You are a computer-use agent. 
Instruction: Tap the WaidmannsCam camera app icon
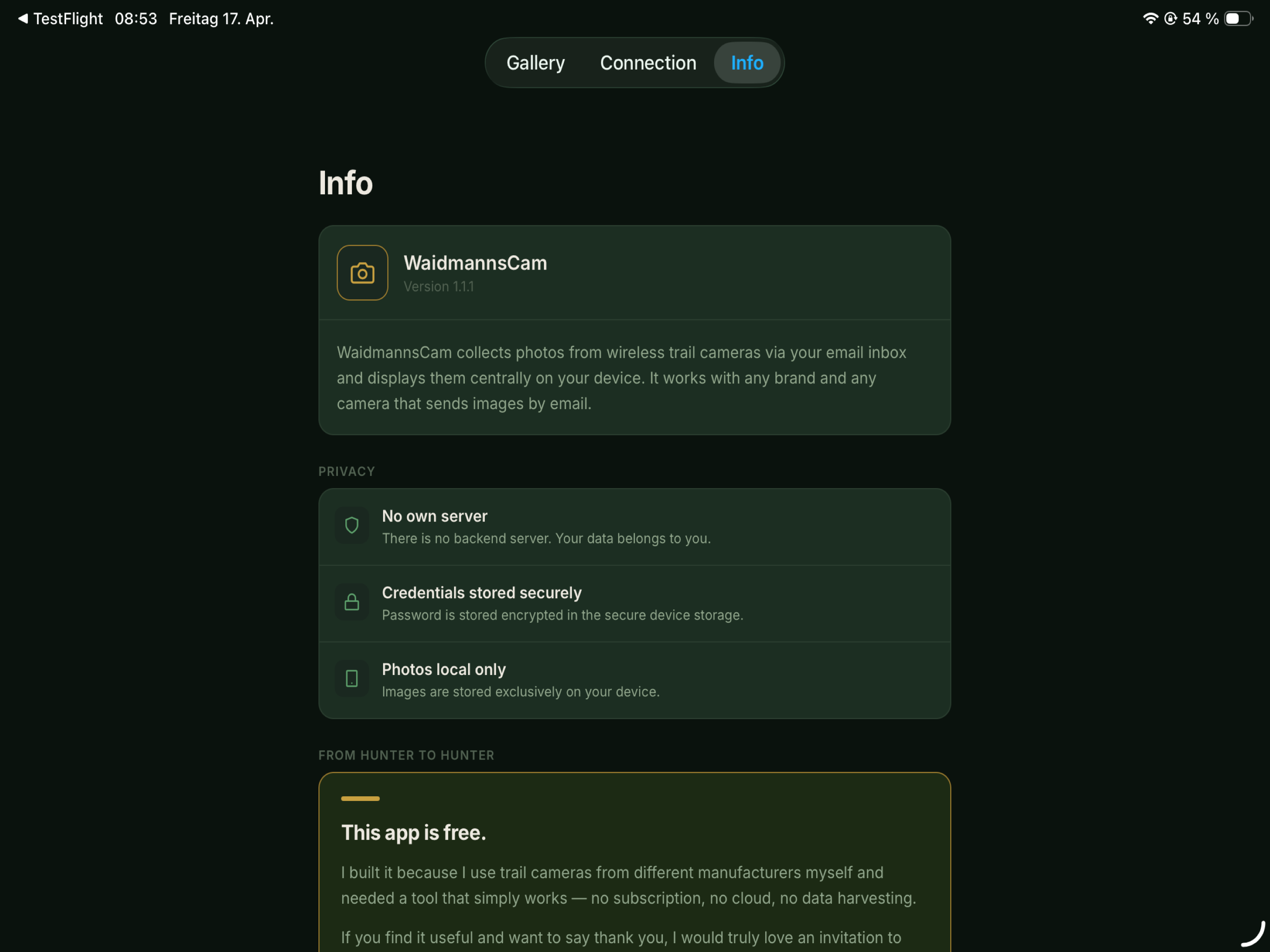coord(362,273)
